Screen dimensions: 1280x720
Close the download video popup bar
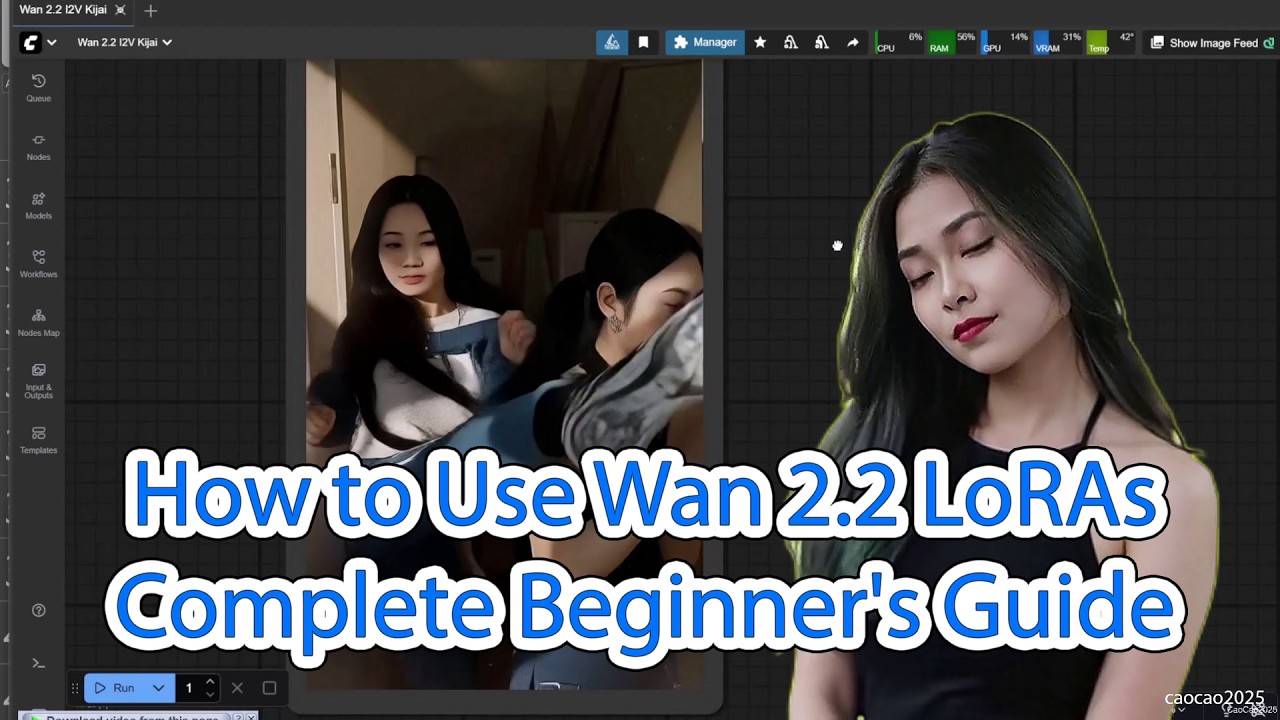[x=251, y=716]
